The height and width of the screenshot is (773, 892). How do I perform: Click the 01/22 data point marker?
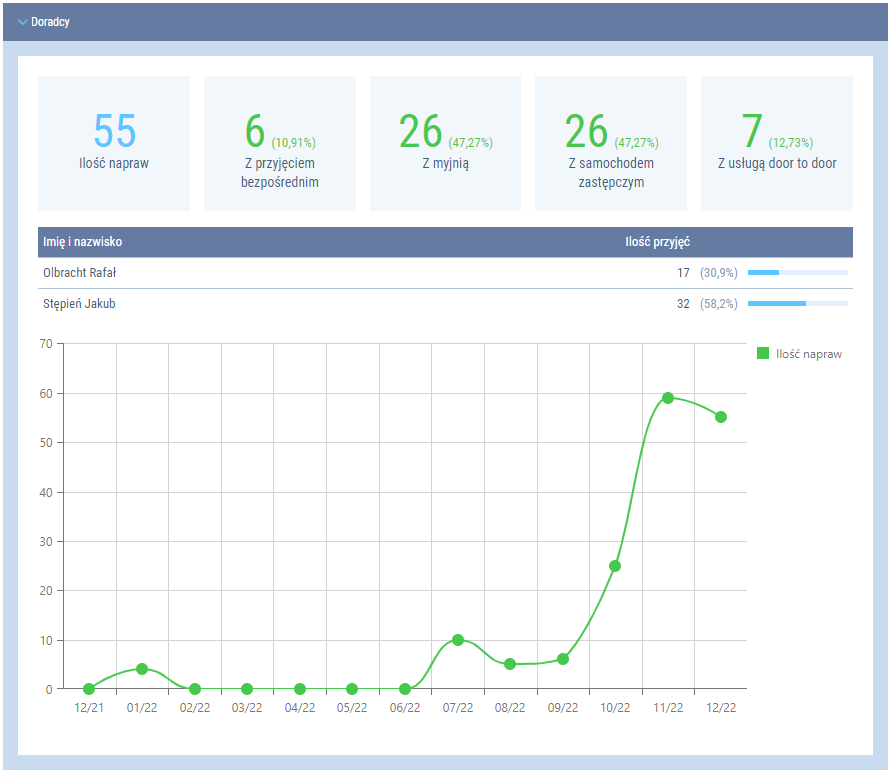142,669
